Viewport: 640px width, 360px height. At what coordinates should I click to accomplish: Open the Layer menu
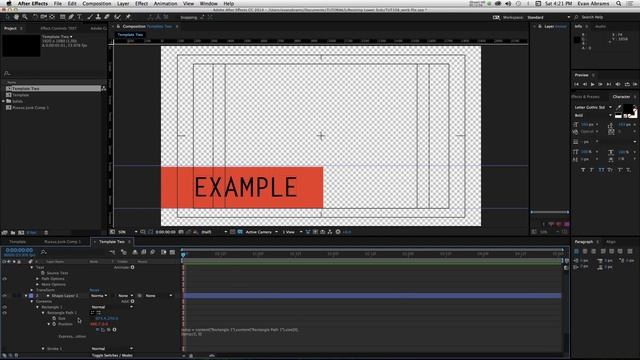[123, 3]
